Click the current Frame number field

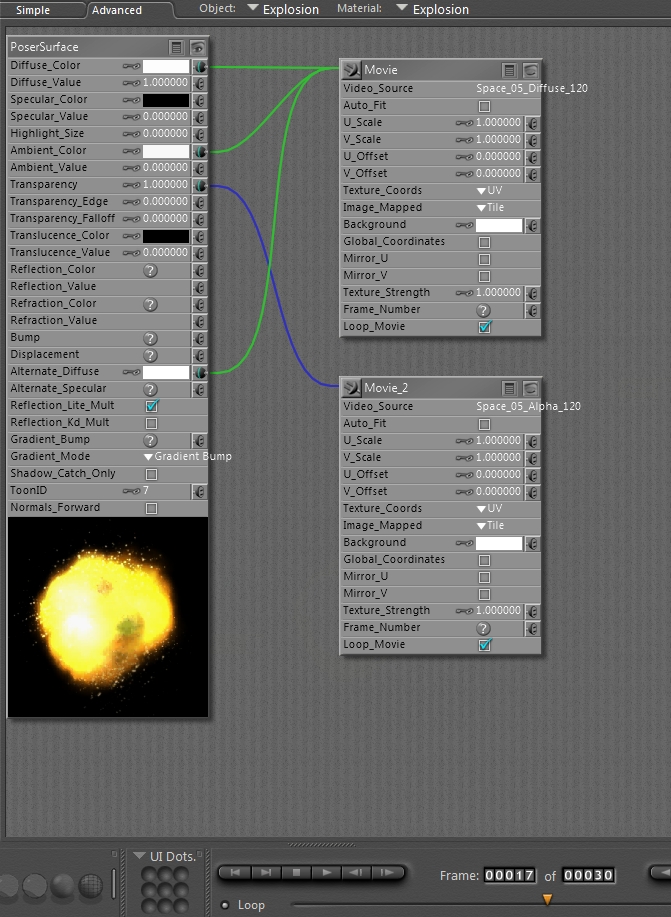click(510, 875)
